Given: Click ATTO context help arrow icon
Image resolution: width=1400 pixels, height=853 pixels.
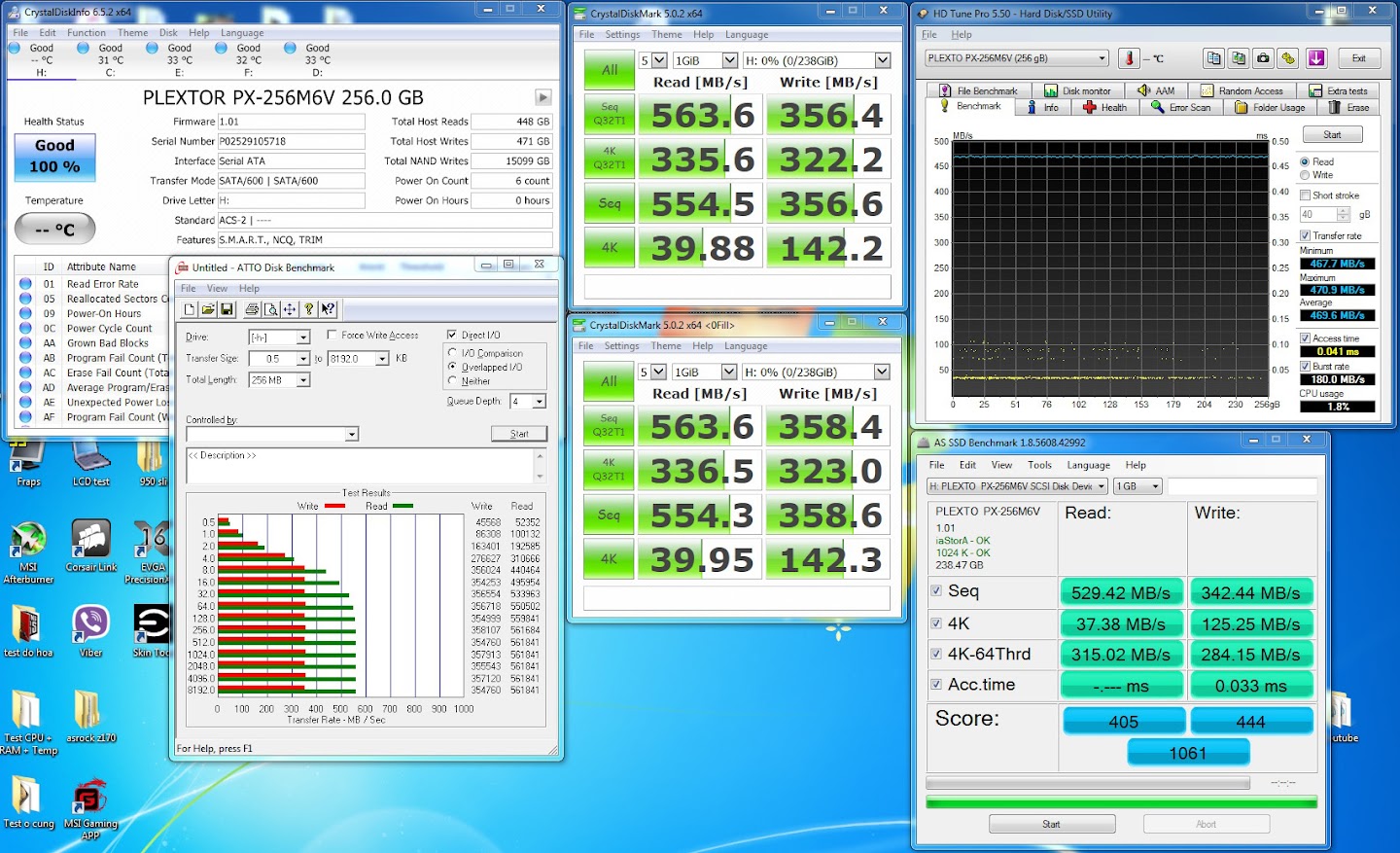Looking at the screenshot, I should click(x=328, y=309).
